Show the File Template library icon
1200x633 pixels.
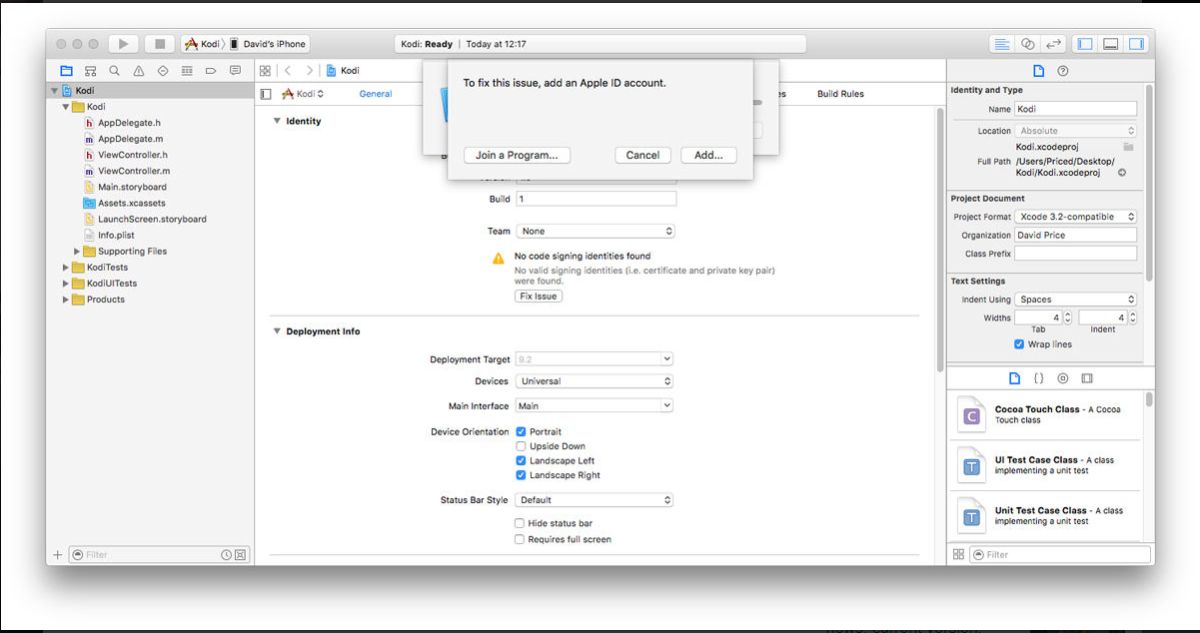pos(1014,379)
